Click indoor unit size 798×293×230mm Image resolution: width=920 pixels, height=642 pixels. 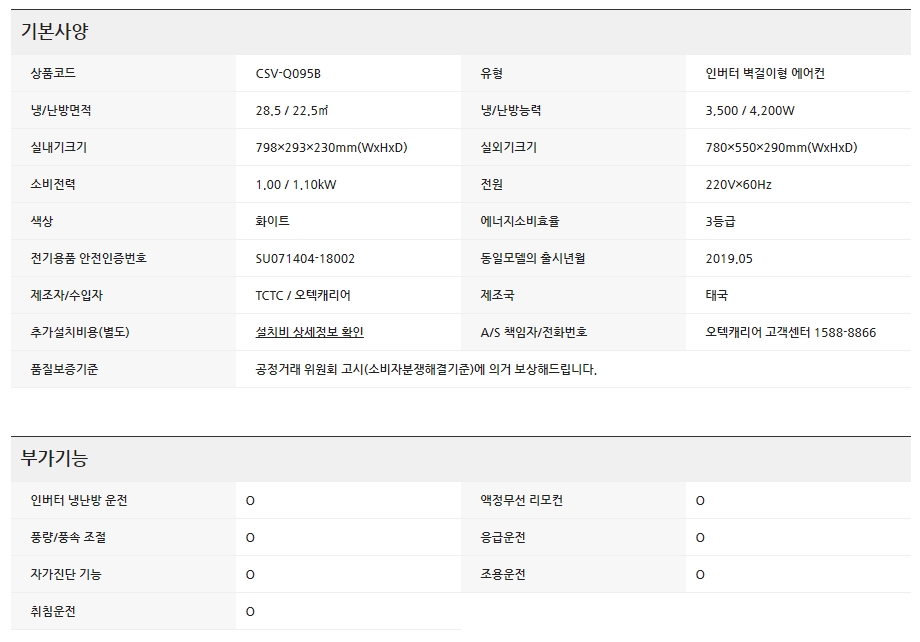pyautogui.click(x=331, y=147)
